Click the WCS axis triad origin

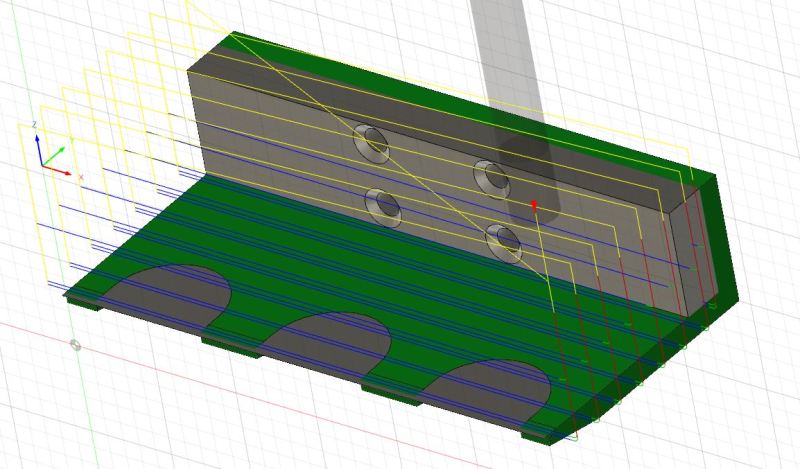(x=42, y=166)
